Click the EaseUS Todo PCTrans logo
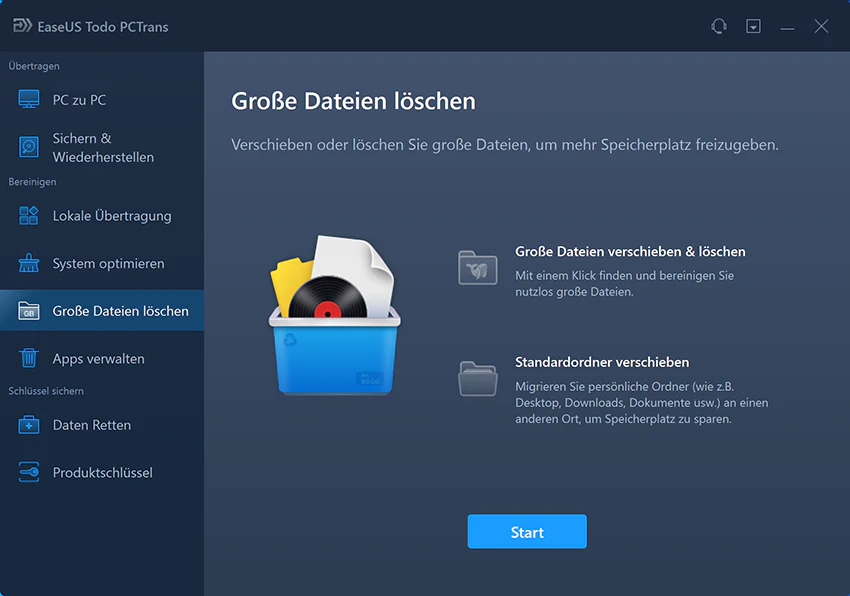The image size is (850, 596). click(21, 26)
